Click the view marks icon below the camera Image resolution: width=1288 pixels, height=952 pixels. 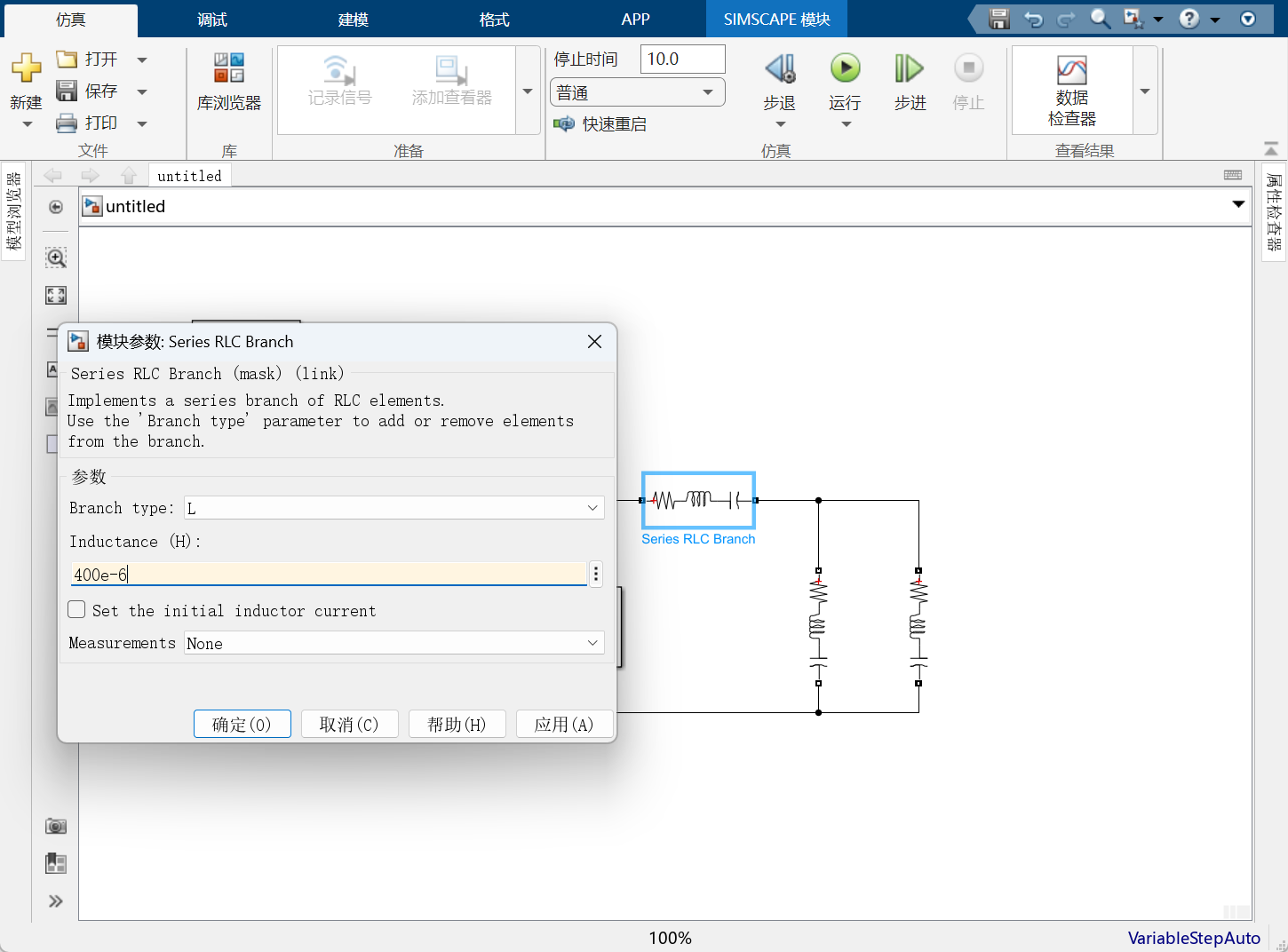56,863
